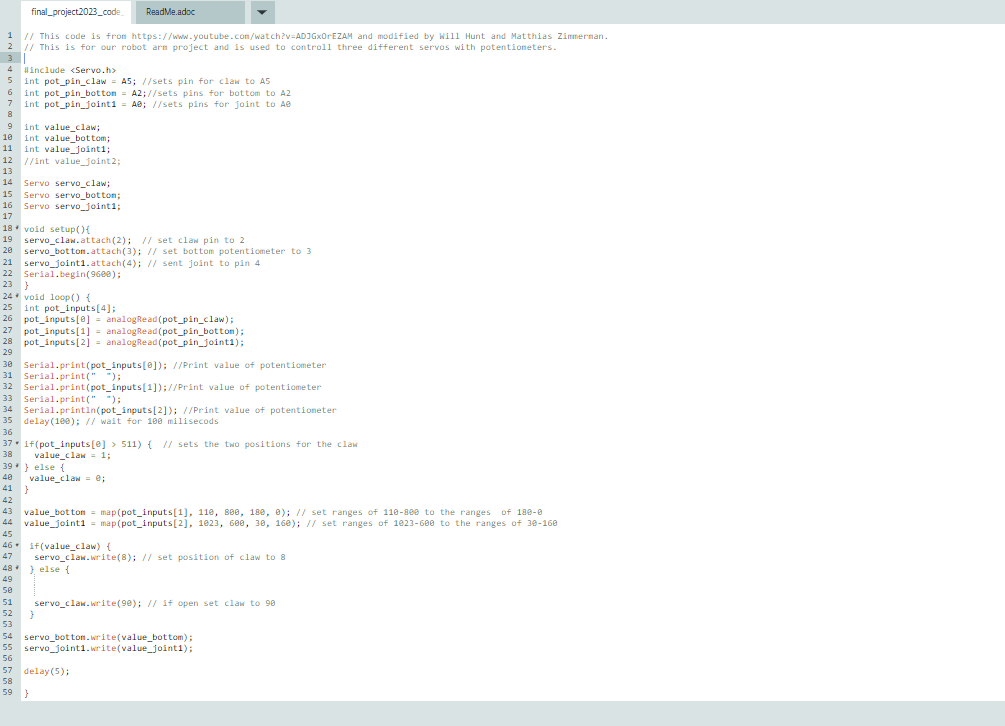
Task: Open the tab overflow dropdown arrow
Action: [260, 12]
